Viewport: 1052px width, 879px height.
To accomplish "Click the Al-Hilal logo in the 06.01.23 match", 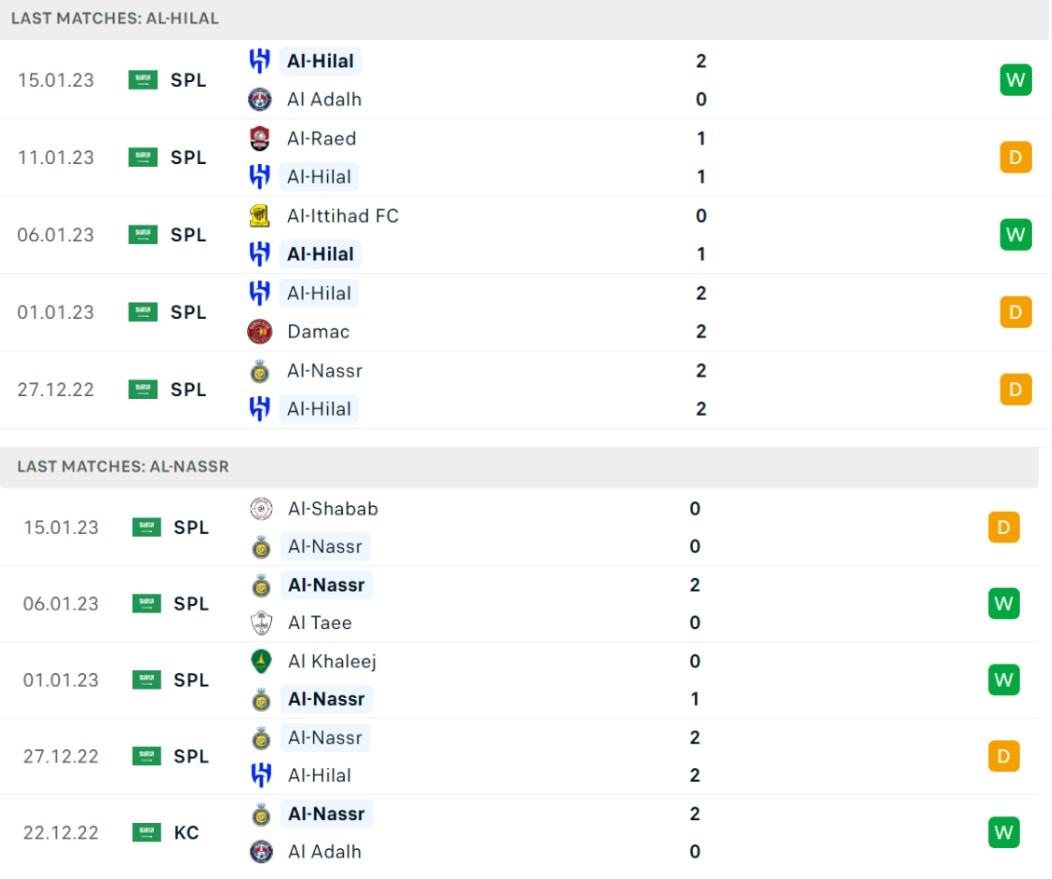I will click(260, 254).
